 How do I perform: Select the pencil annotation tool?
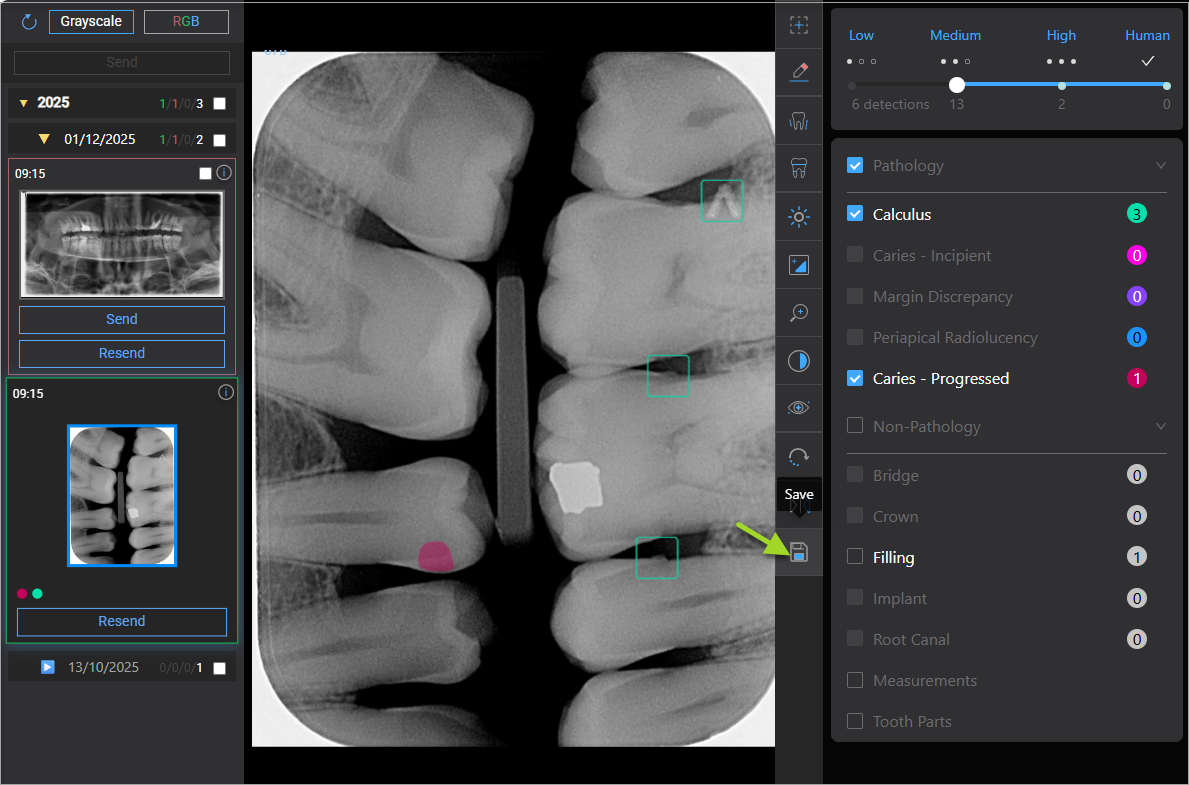798,72
